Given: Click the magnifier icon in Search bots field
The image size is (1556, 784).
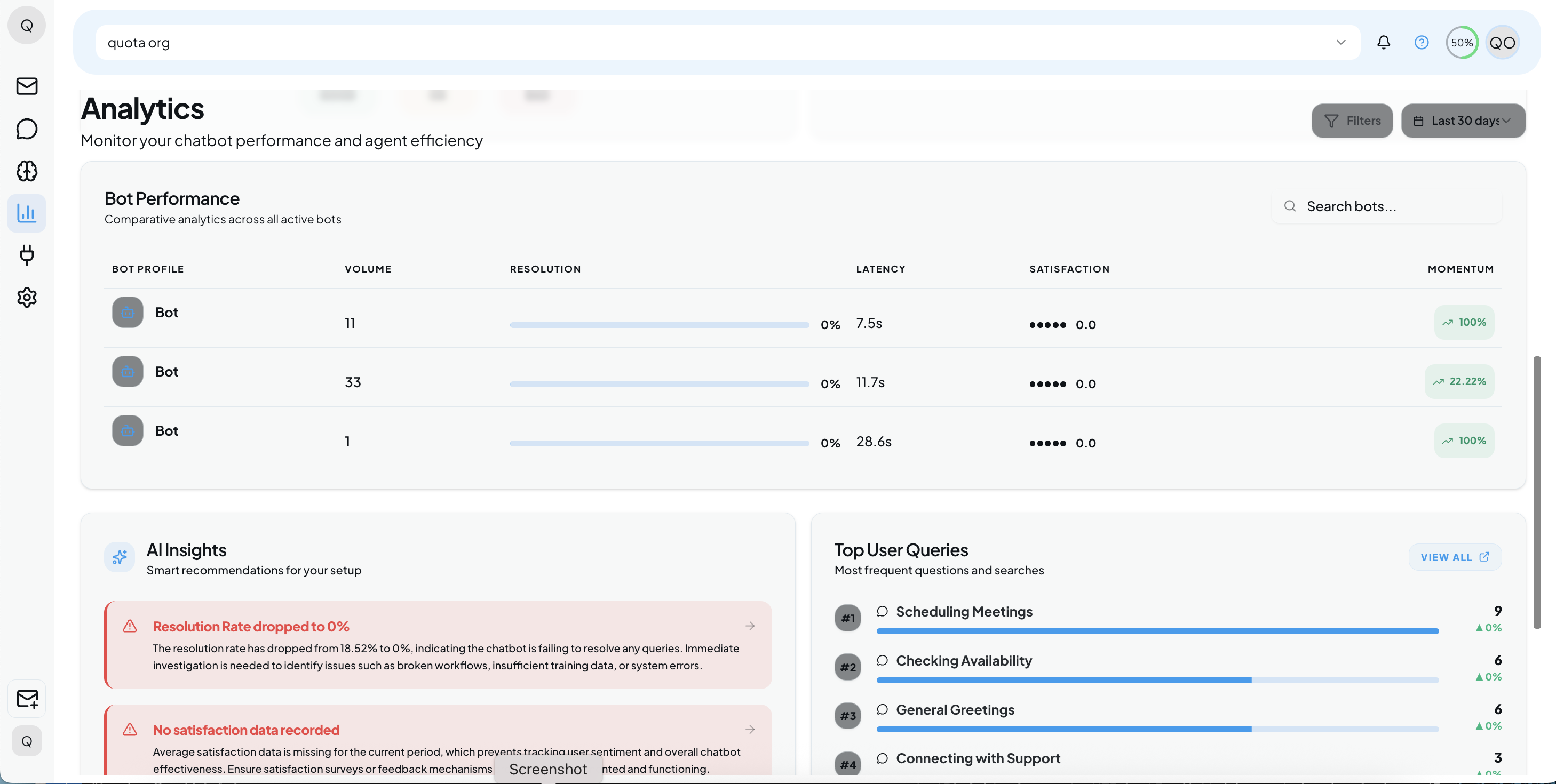Looking at the screenshot, I should pos(1290,206).
